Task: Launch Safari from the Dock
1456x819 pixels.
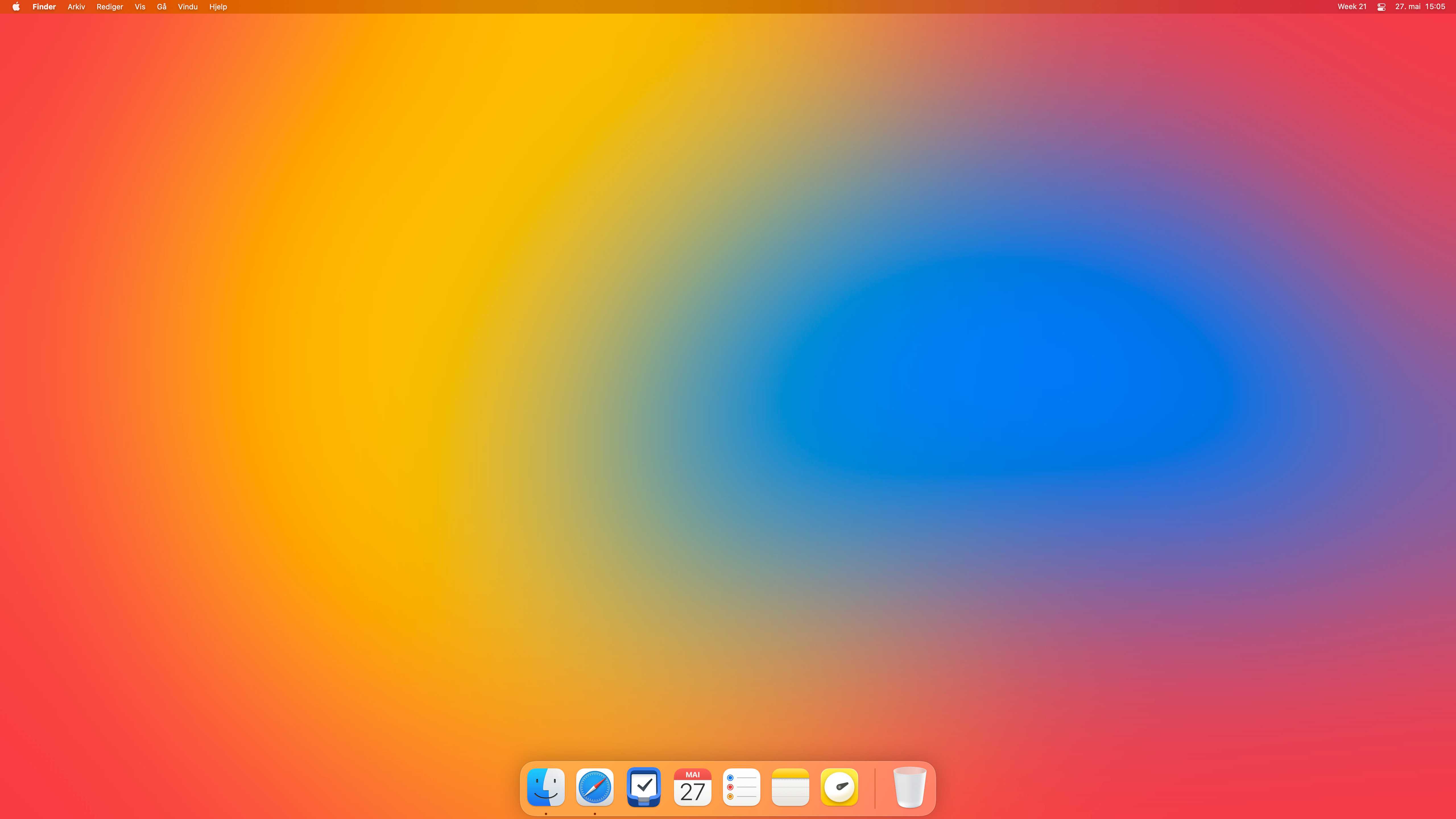Action: [595, 787]
